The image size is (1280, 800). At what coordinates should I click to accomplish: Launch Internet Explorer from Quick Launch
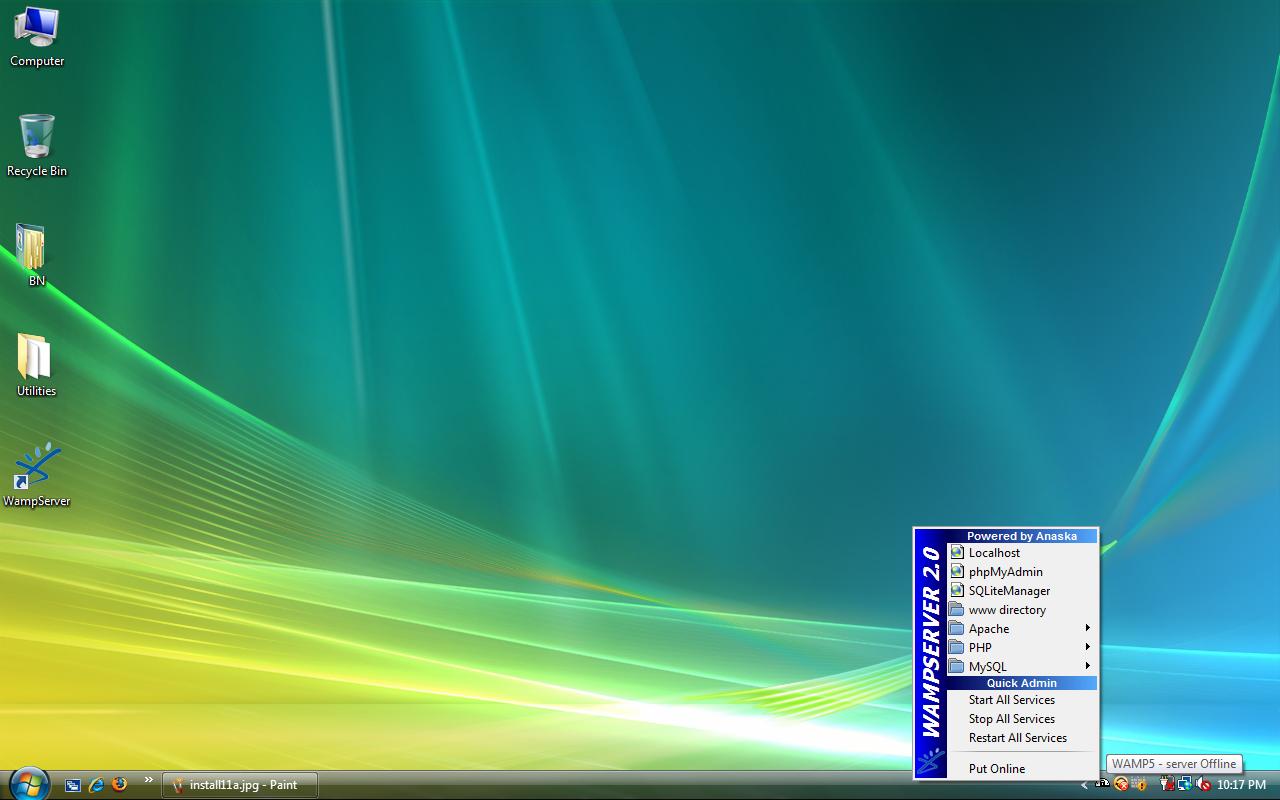pyautogui.click(x=96, y=785)
